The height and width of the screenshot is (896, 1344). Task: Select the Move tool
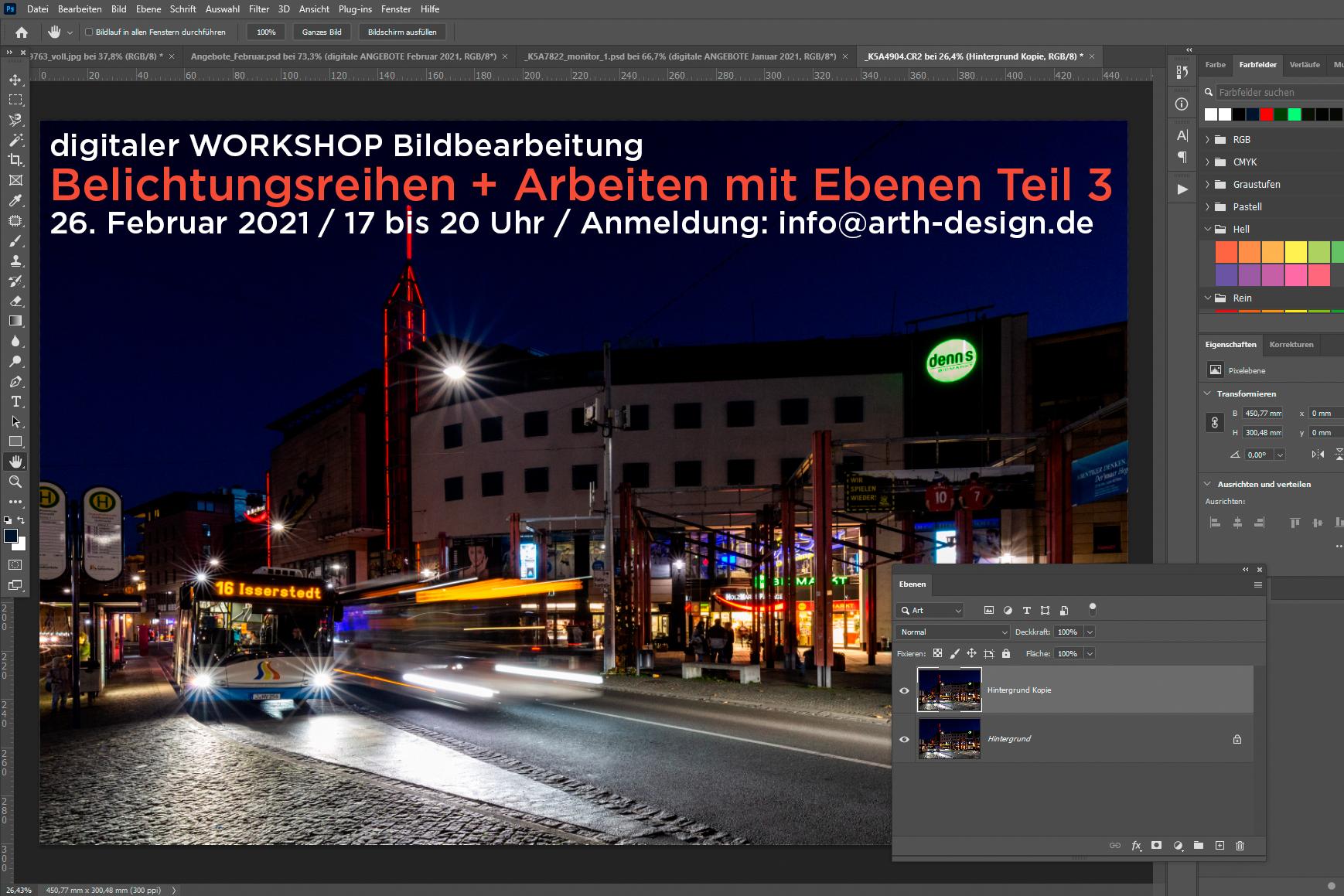[15, 80]
